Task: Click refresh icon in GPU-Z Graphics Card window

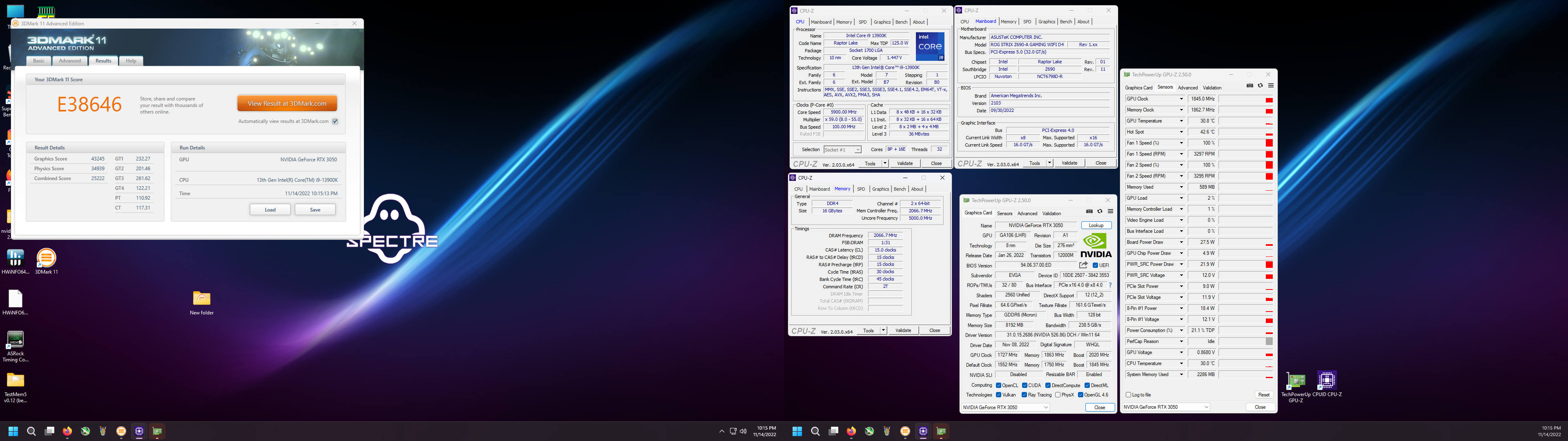Action: (x=1100, y=212)
